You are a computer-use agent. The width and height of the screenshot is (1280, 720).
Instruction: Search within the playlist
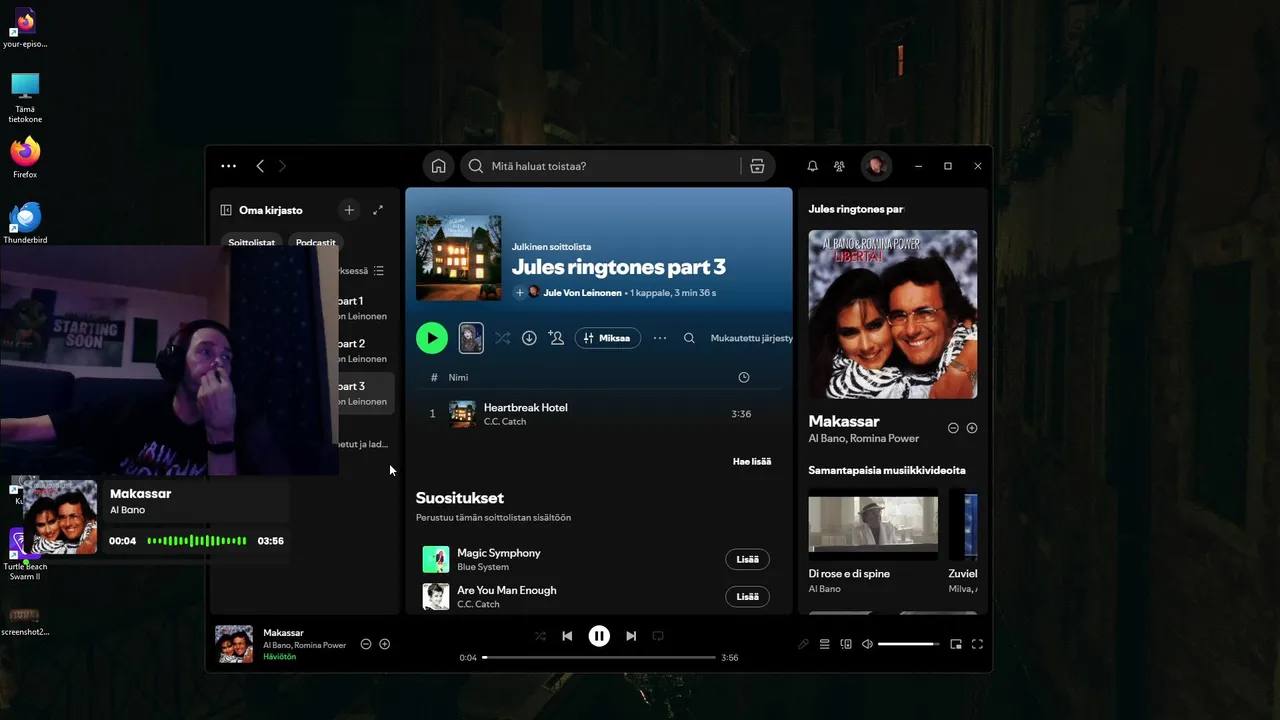tap(689, 338)
